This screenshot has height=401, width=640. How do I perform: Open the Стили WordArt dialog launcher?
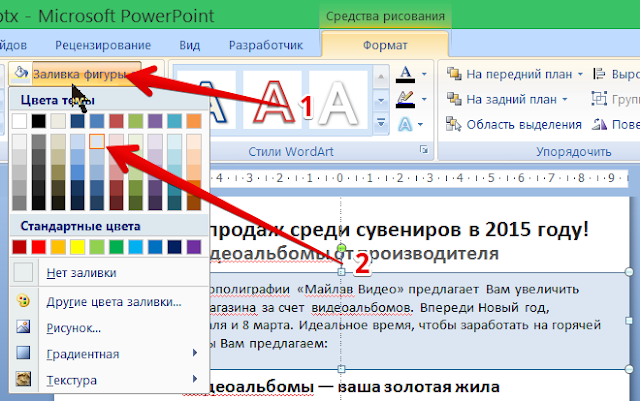coord(424,150)
